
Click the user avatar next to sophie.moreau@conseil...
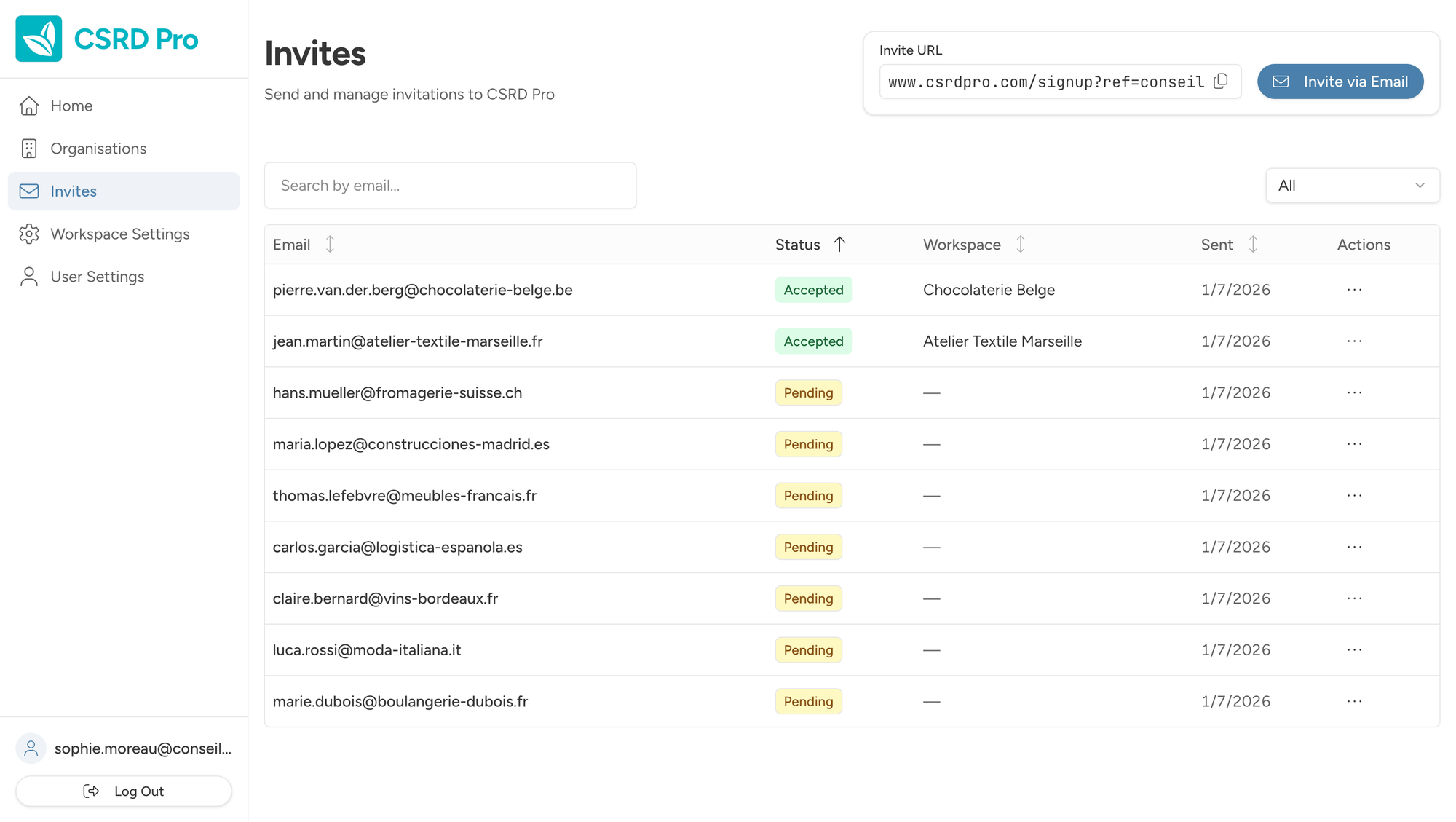pyautogui.click(x=31, y=748)
